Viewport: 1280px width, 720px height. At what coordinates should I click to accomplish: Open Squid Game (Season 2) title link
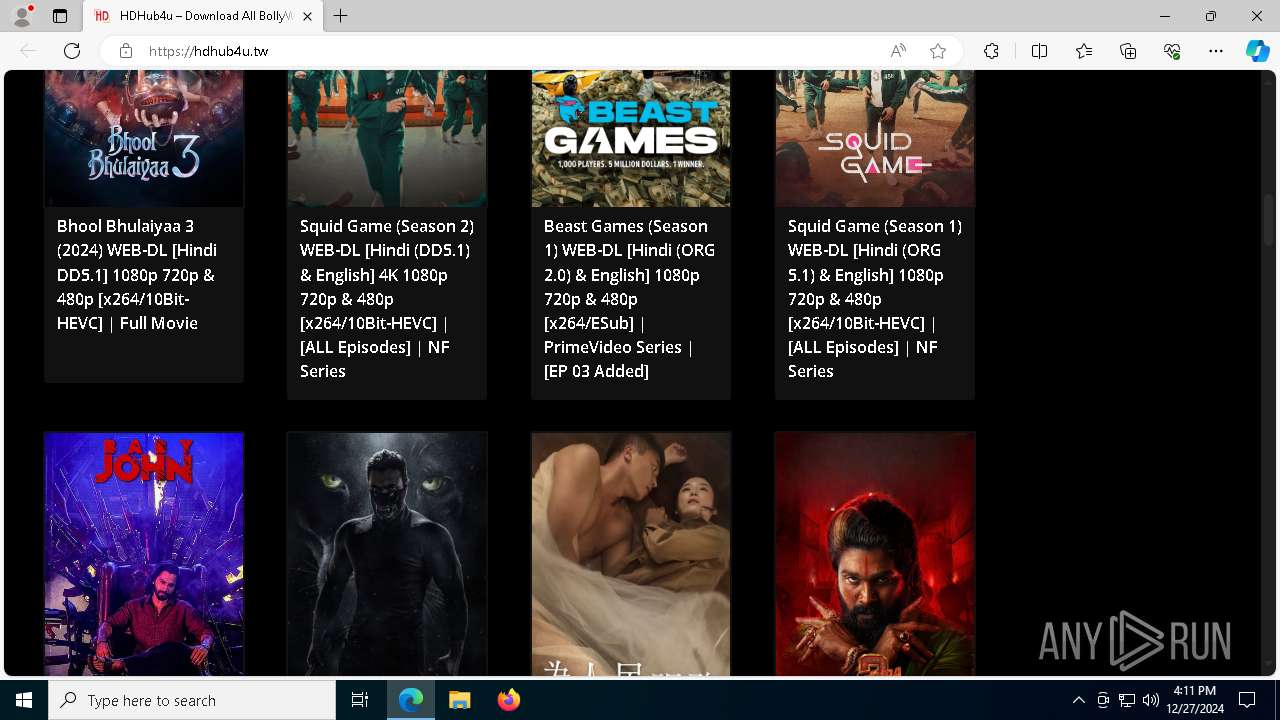(387, 299)
